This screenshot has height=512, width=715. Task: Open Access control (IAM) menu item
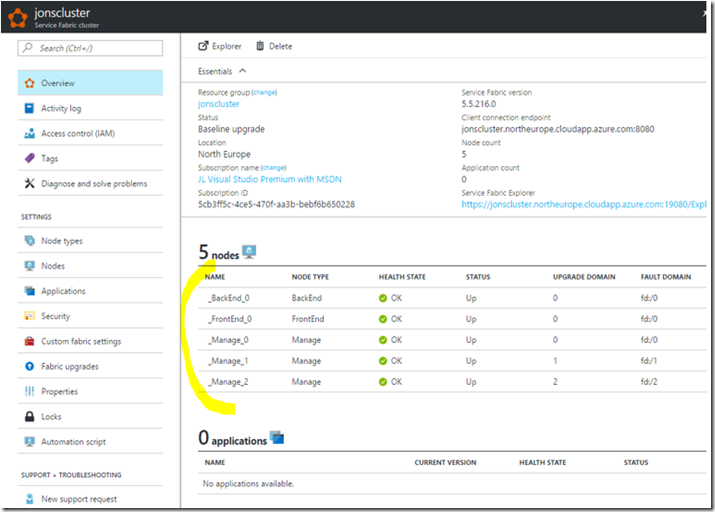pos(90,133)
